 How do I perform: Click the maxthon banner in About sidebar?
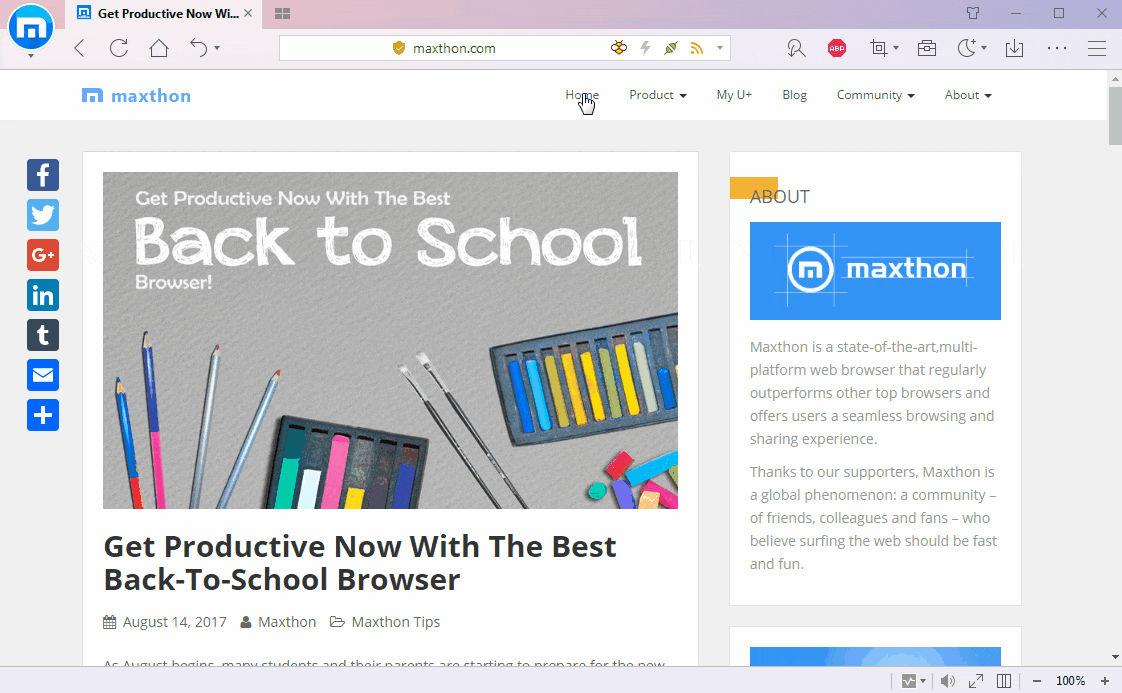point(875,271)
